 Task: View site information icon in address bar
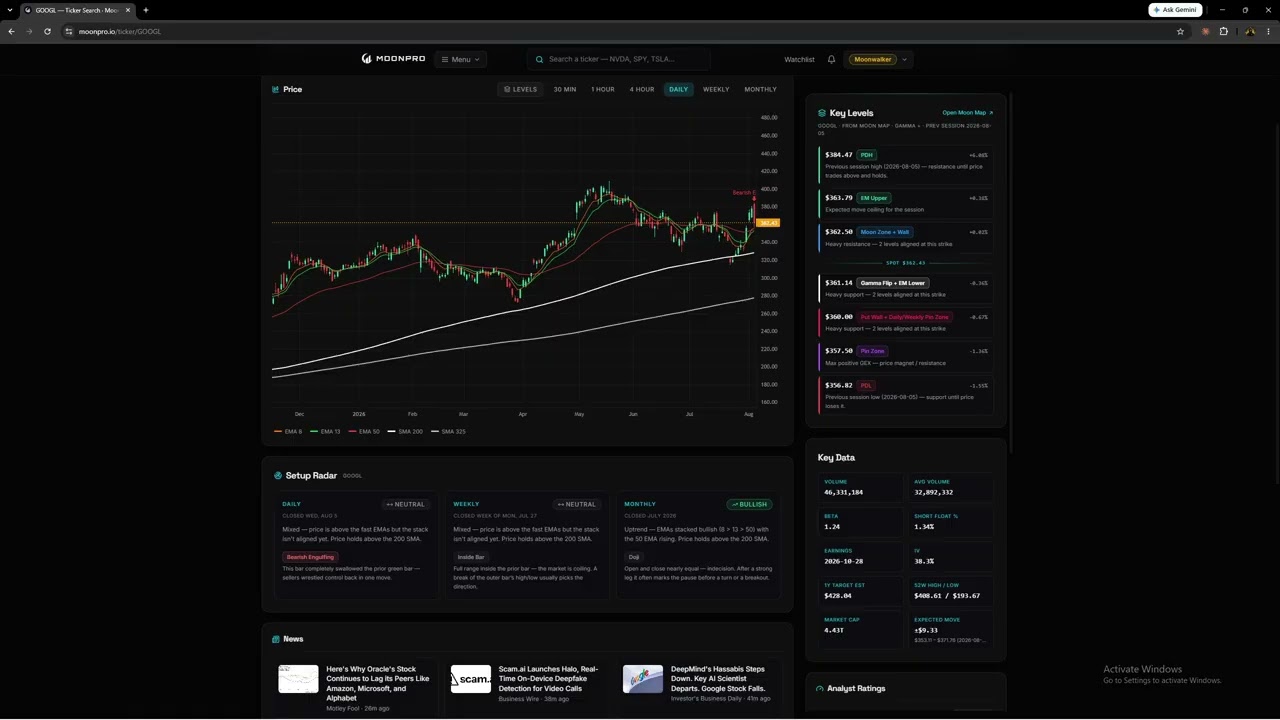(x=69, y=31)
